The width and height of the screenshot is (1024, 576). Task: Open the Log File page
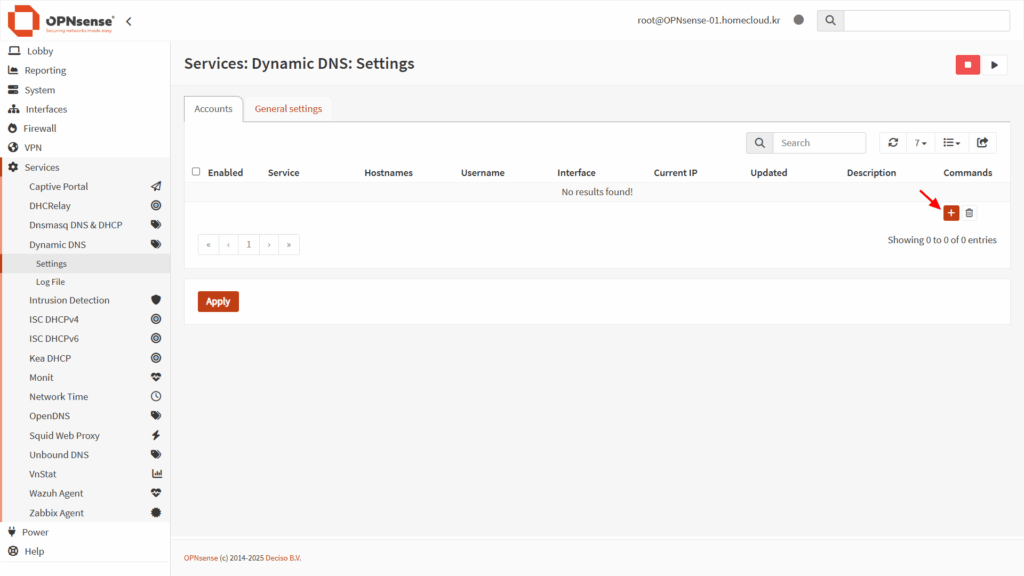point(50,282)
